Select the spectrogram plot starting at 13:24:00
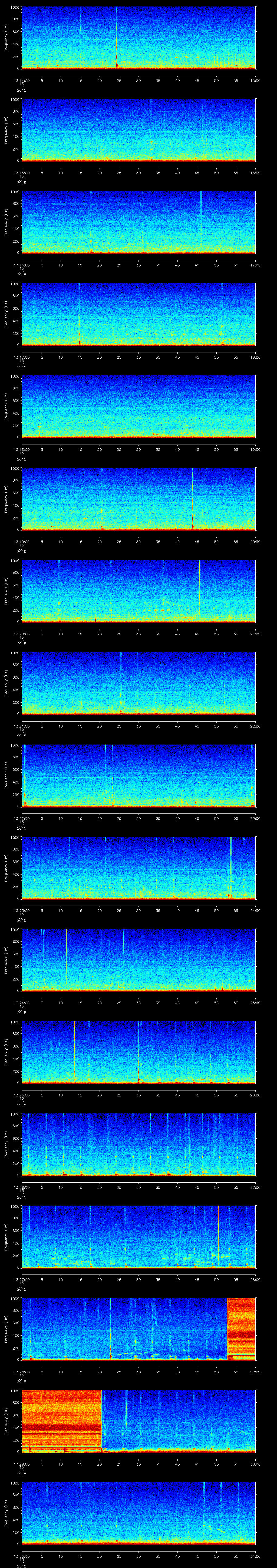277x1568 pixels. 139,960
